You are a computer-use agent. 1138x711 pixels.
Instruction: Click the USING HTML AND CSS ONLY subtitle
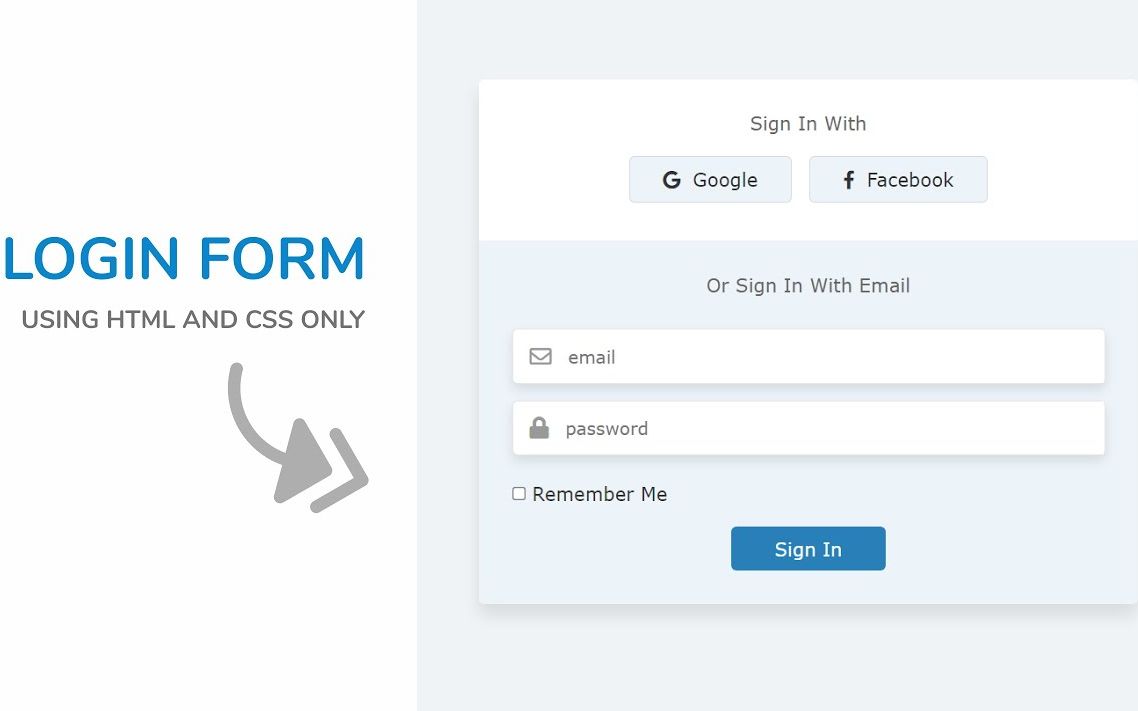pyautogui.click(x=193, y=319)
